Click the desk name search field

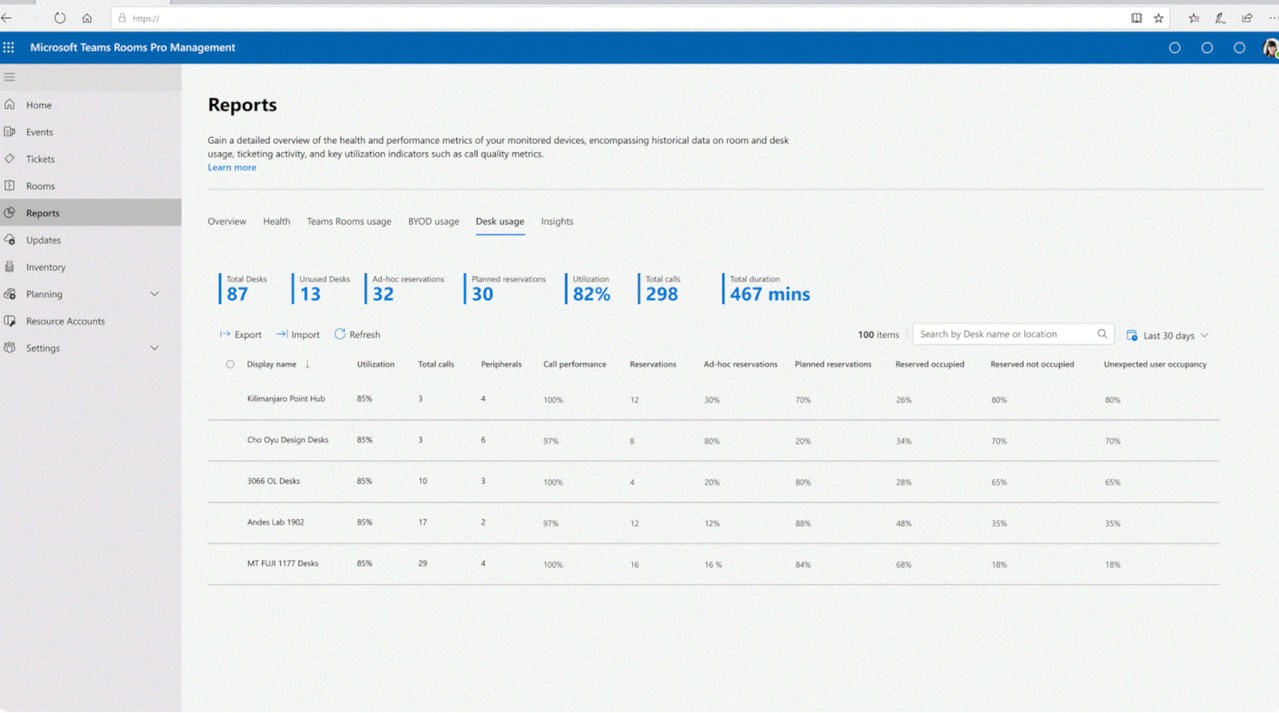[x=1000, y=334]
